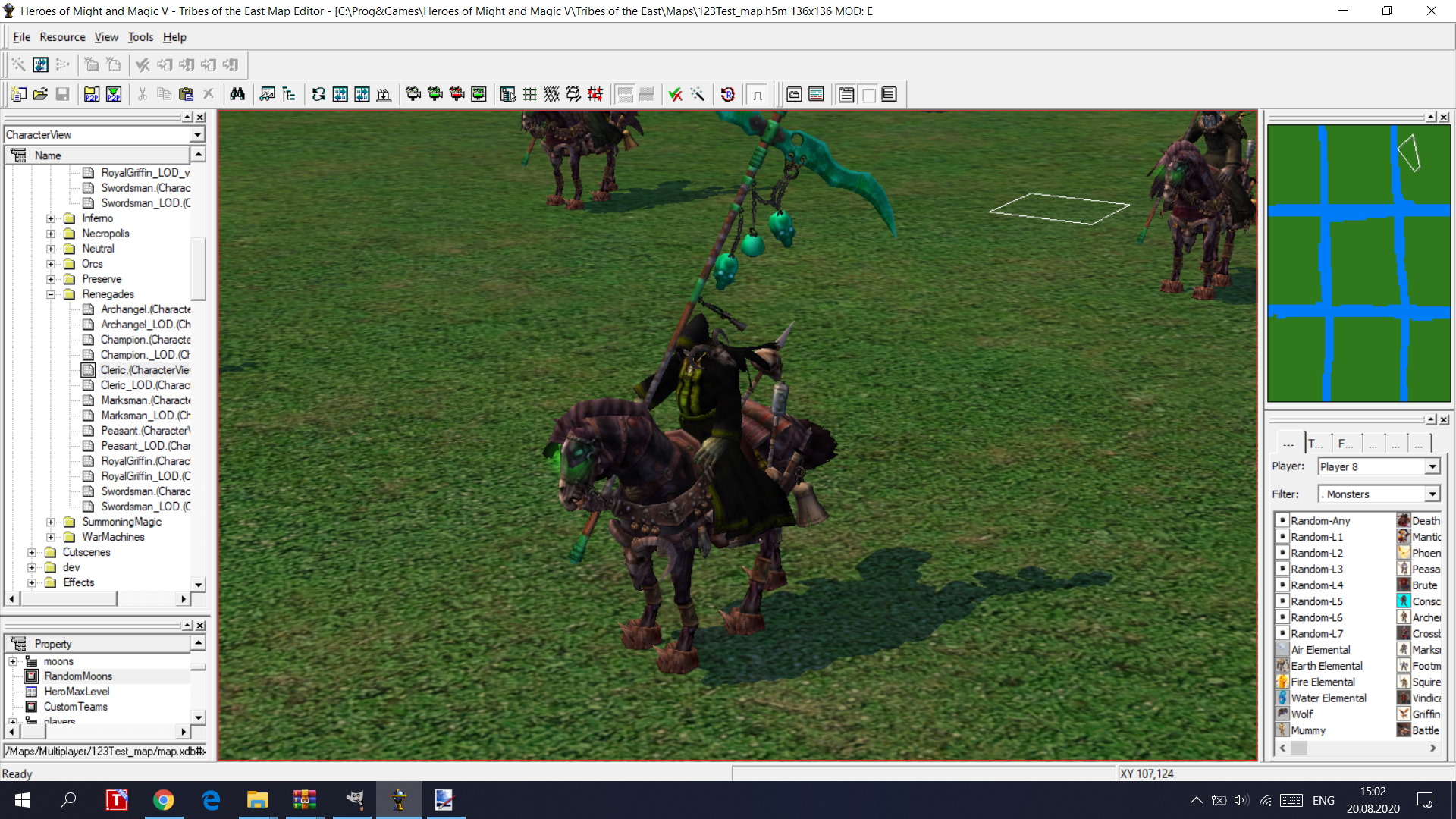Viewport: 1456px width, 819px height.
Task: Open Windows search from the taskbar
Action: [x=68, y=800]
